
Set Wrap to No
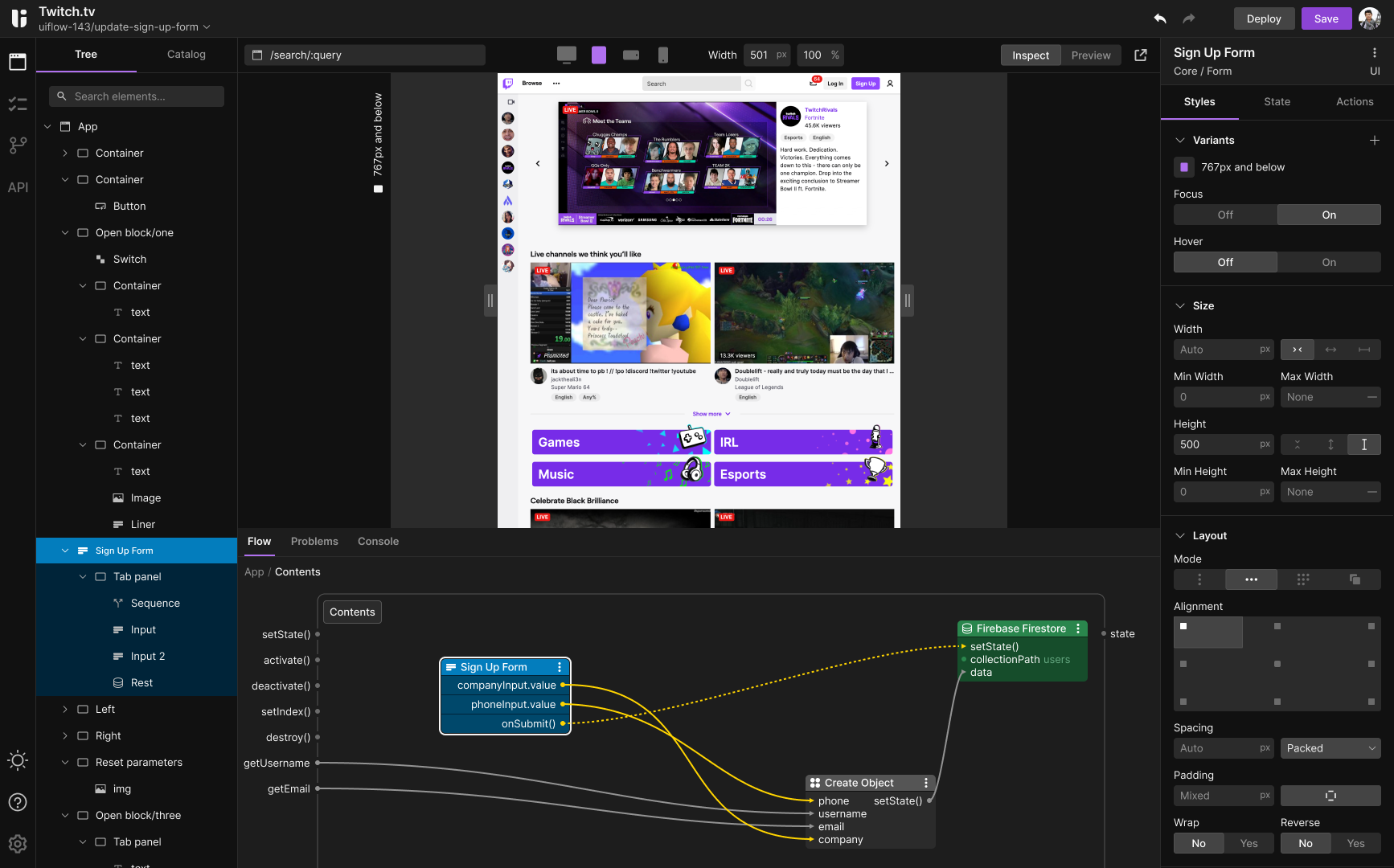(1199, 843)
